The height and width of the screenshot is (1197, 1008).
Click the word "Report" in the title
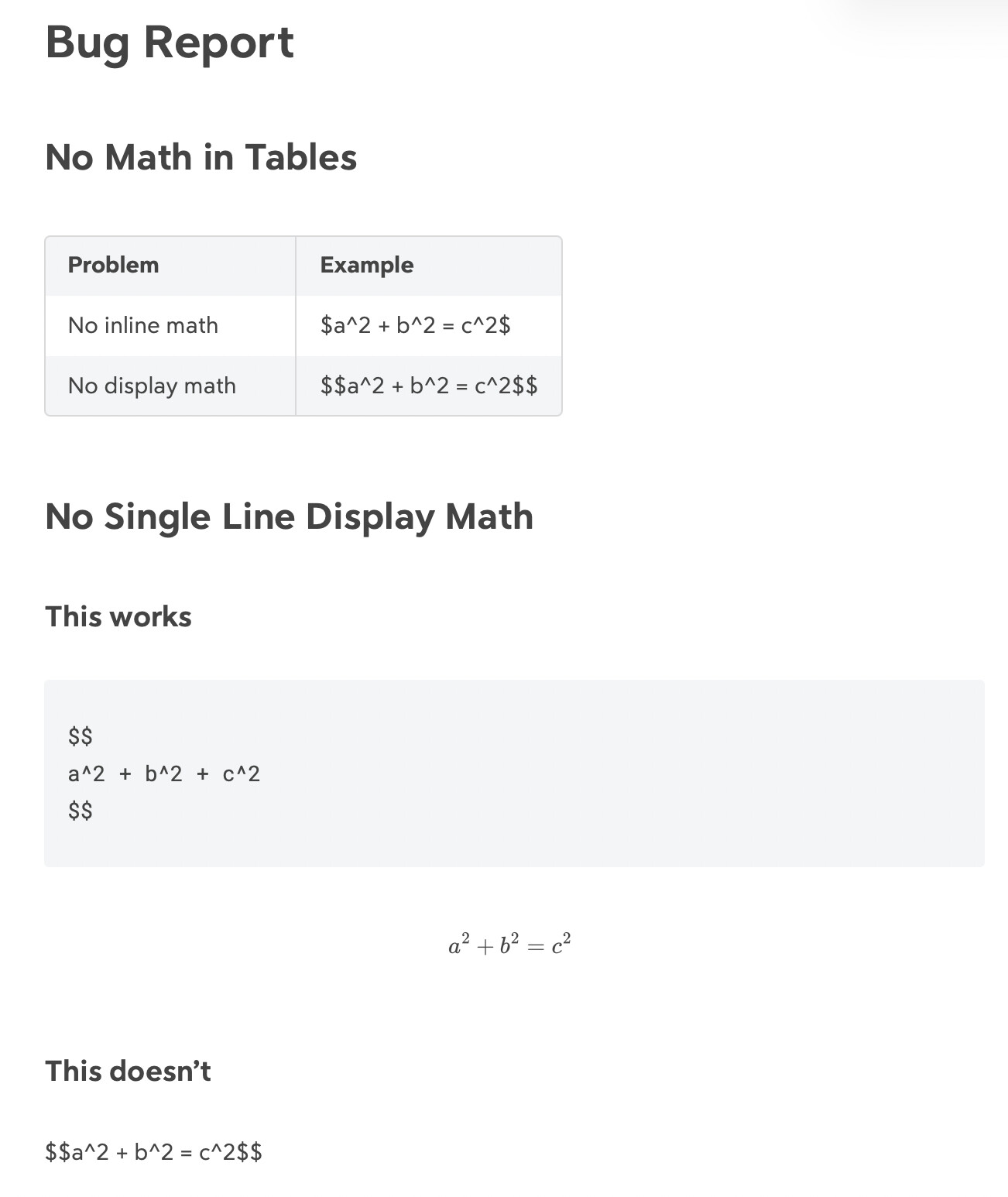click(x=218, y=43)
